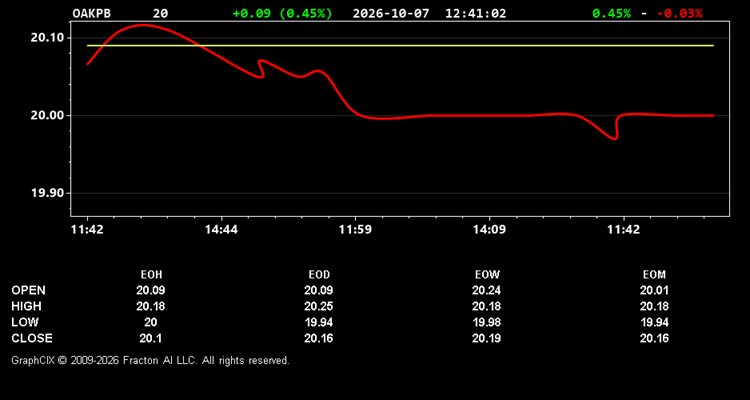Image resolution: width=750 pixels, height=400 pixels.
Task: Select the green +0.09 (0.45%) change value
Action: tap(282, 13)
